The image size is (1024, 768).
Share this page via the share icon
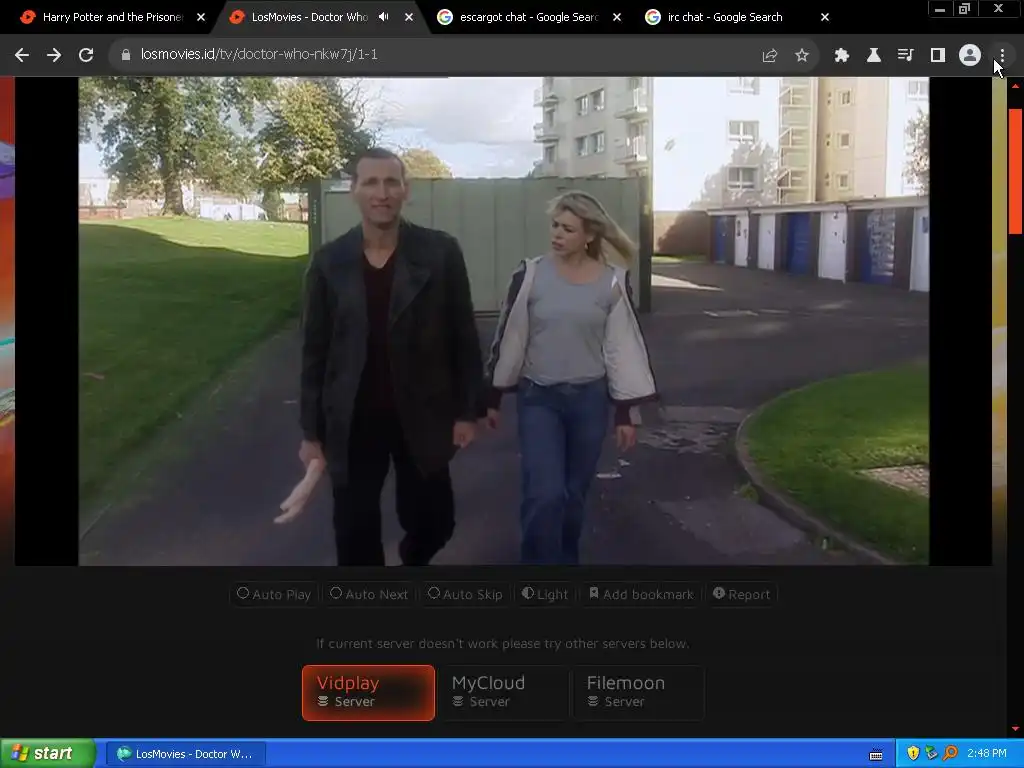tap(769, 56)
